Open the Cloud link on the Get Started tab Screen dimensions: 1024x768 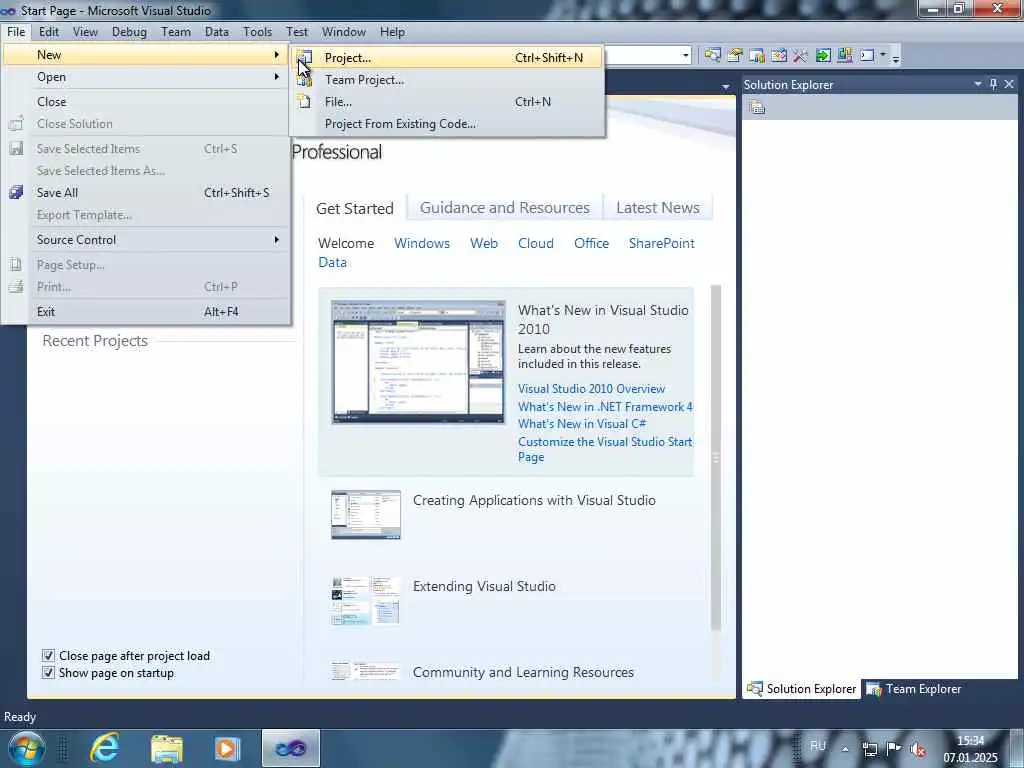coord(536,243)
